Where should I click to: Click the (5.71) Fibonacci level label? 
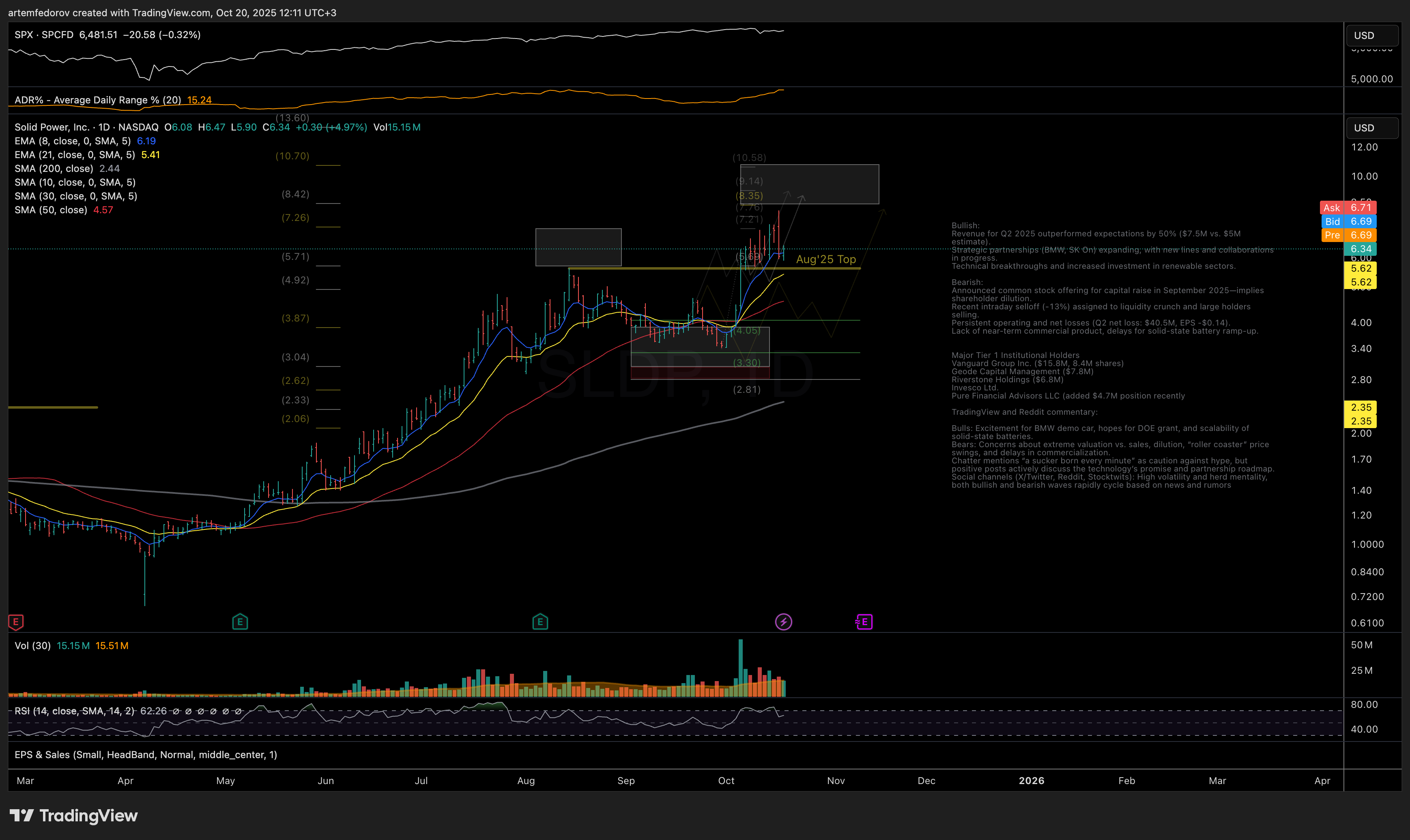295,256
